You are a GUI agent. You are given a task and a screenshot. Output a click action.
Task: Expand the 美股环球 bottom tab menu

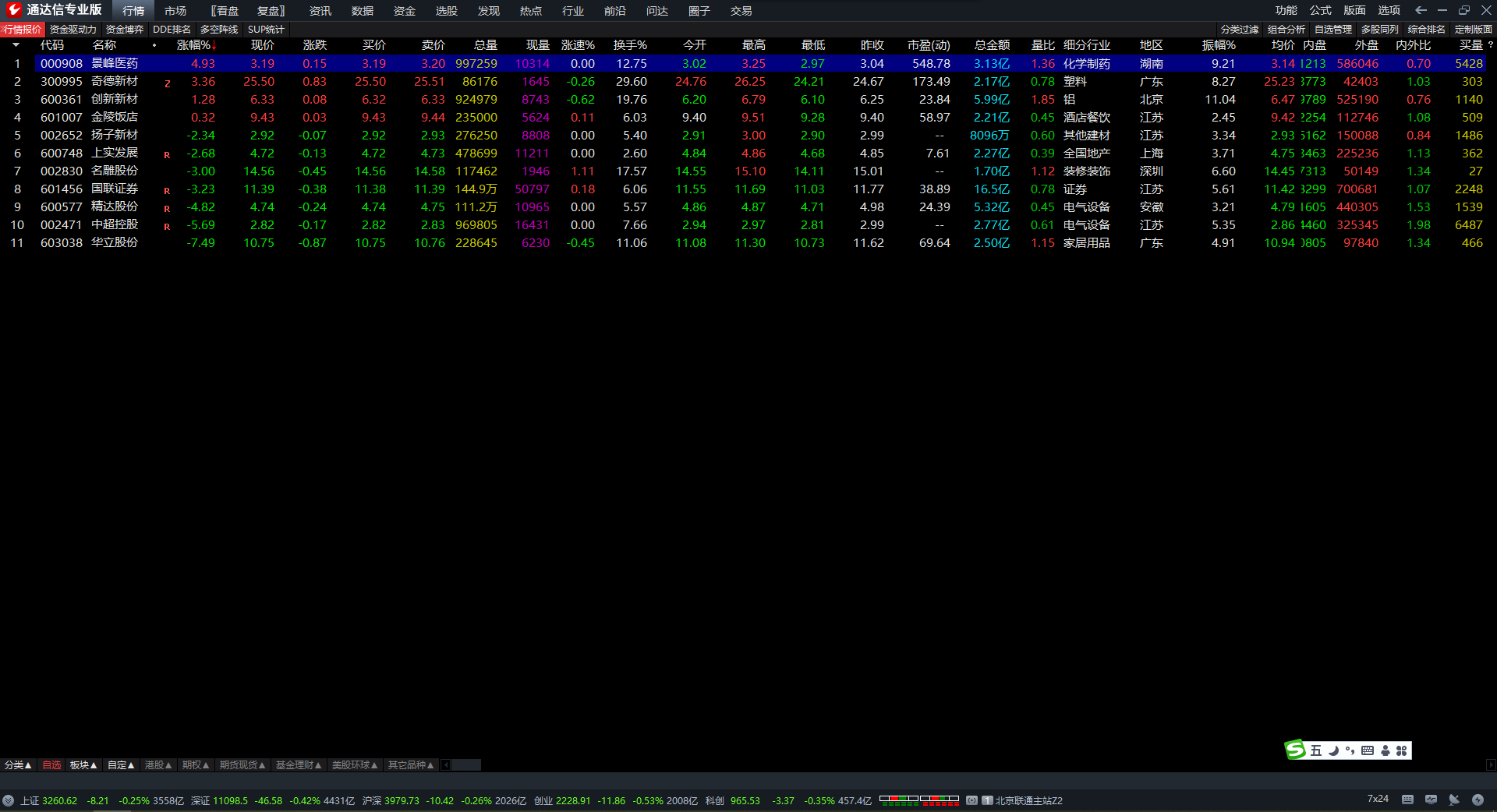point(355,765)
